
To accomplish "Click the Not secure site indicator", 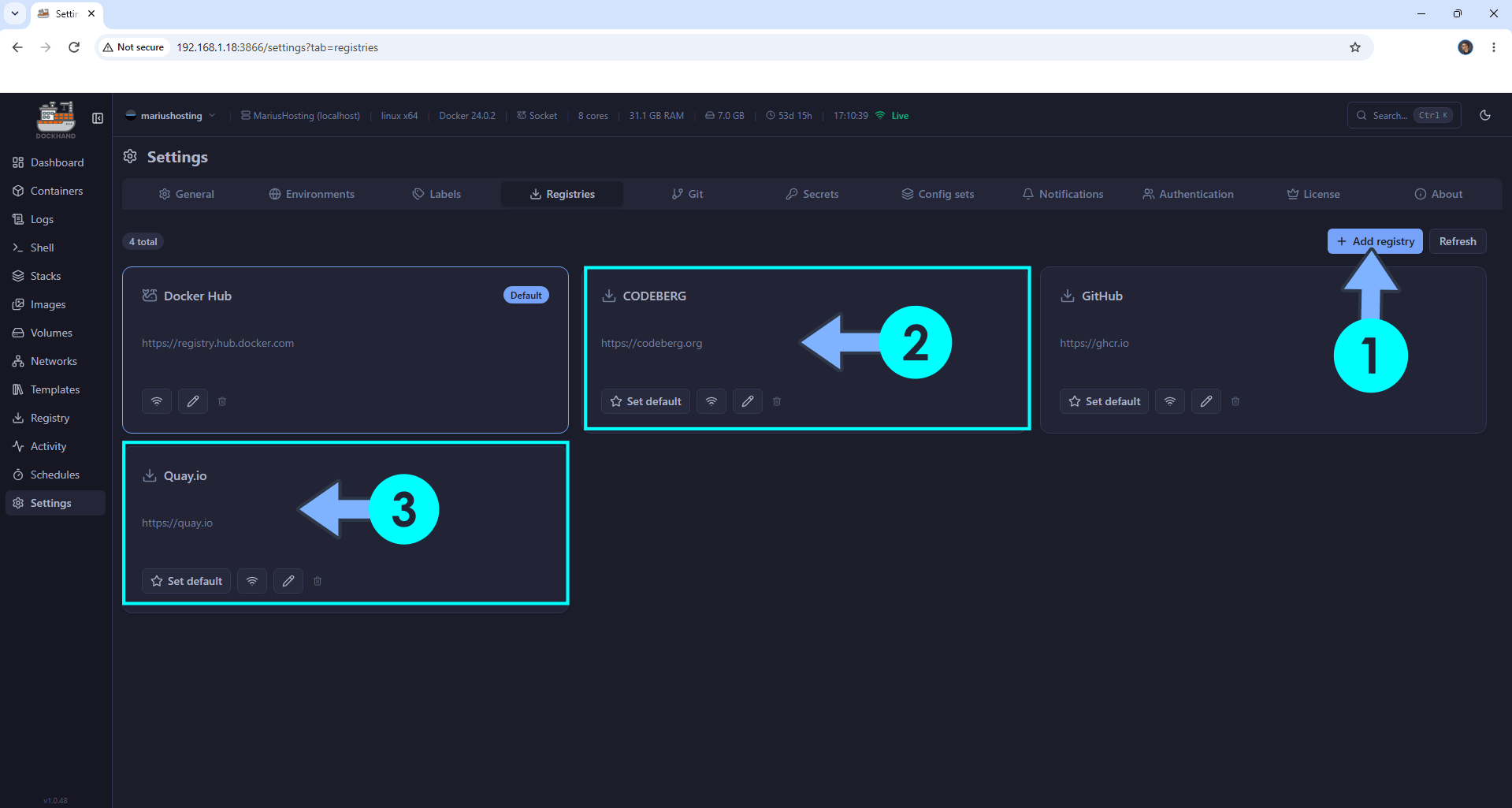I will click(133, 47).
